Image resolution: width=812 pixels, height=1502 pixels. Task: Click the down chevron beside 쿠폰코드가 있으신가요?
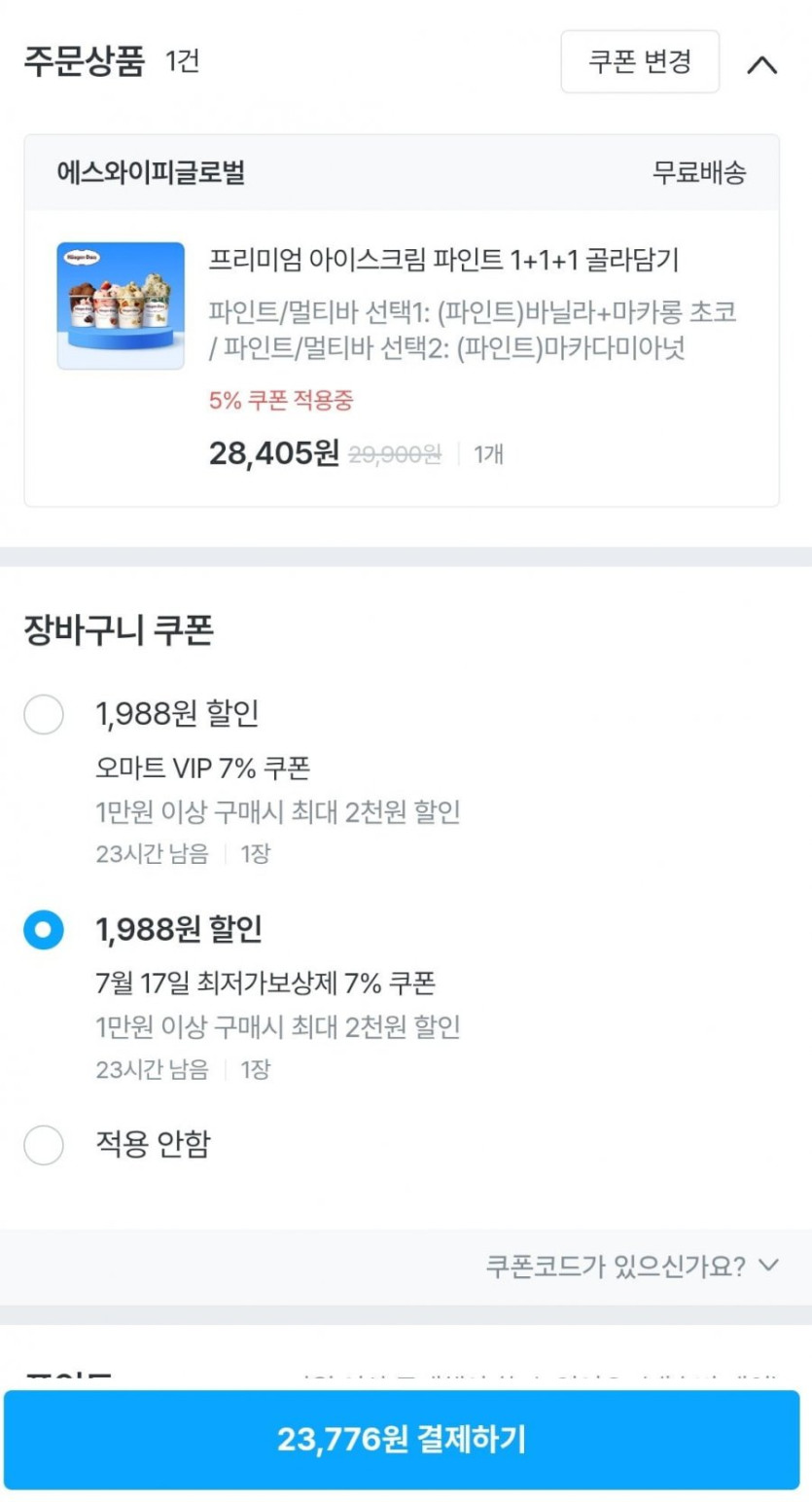click(769, 1266)
